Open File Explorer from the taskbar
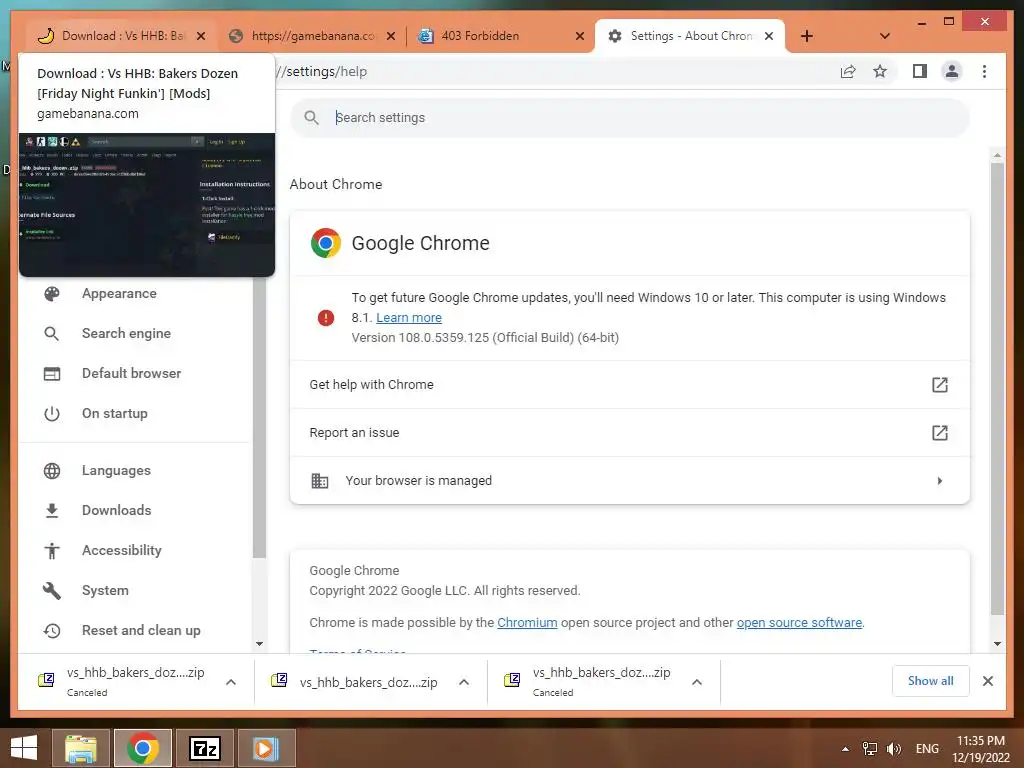1024x768 pixels. [80, 748]
